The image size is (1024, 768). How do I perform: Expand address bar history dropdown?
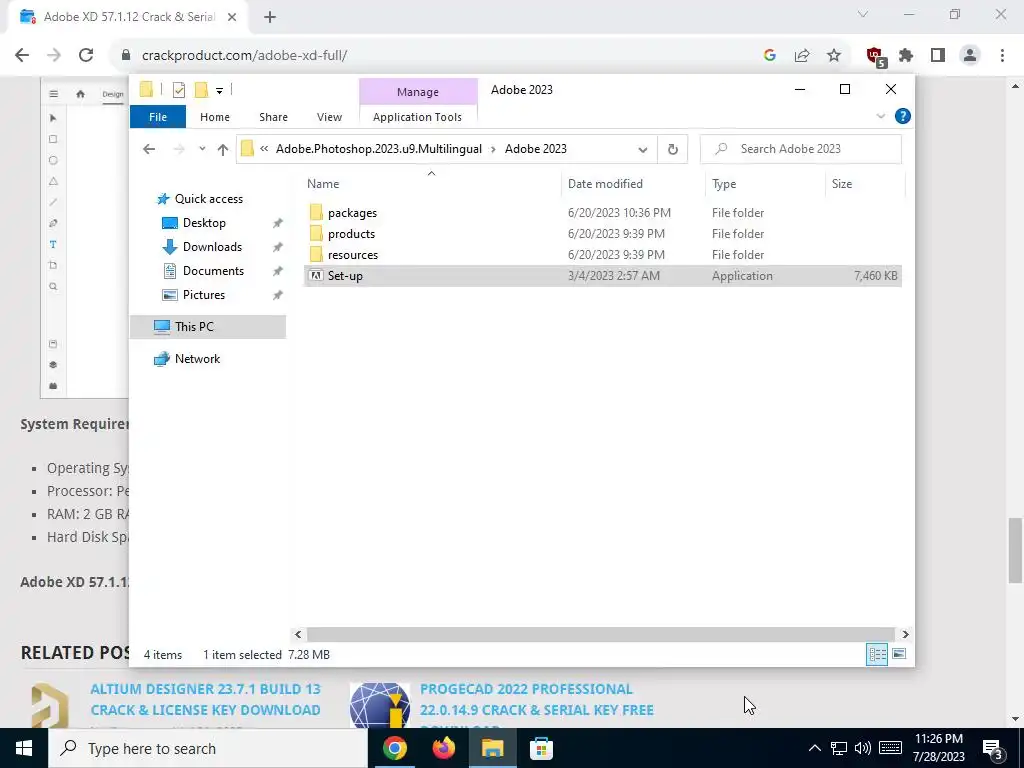pyautogui.click(x=643, y=150)
